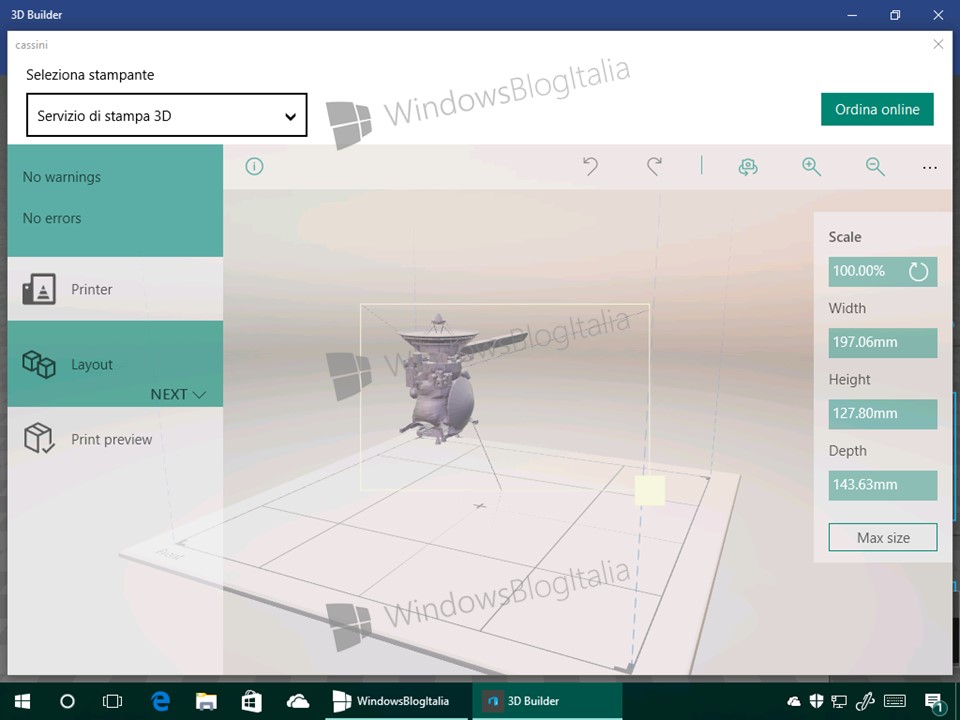This screenshot has height=720, width=960.
Task: Open OneDrive cloud icon in system tray
Action: click(793, 702)
